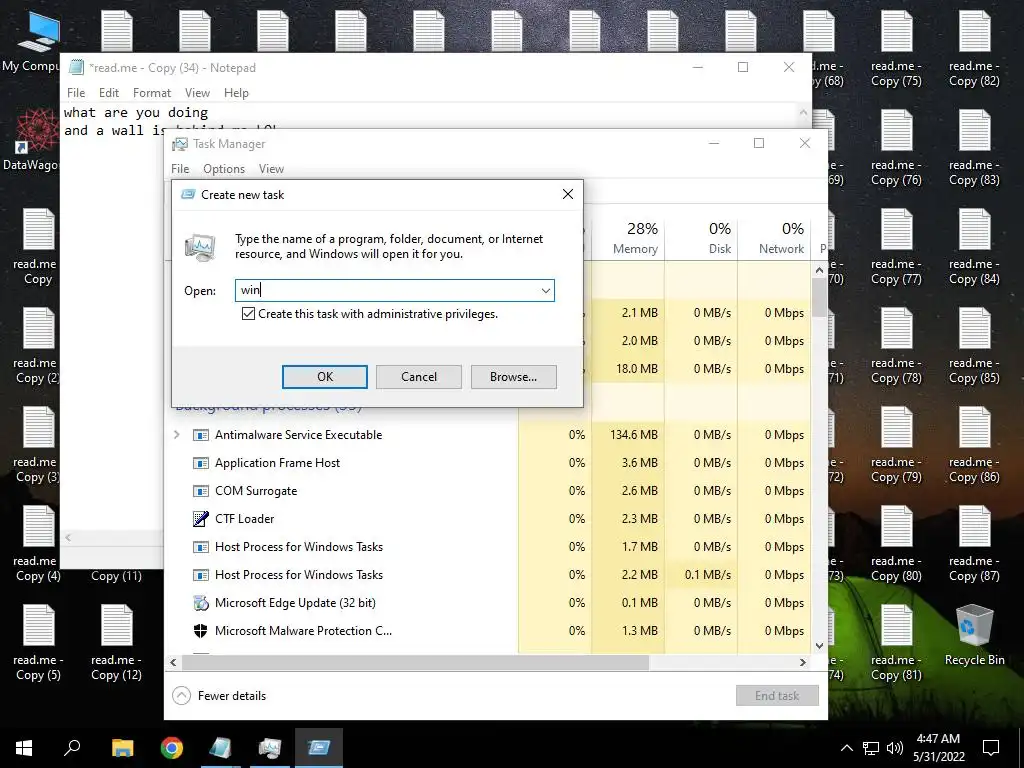Click Task Manager horizontal scrollbar thumb
This screenshot has width=1024, height=768.
click(415, 662)
